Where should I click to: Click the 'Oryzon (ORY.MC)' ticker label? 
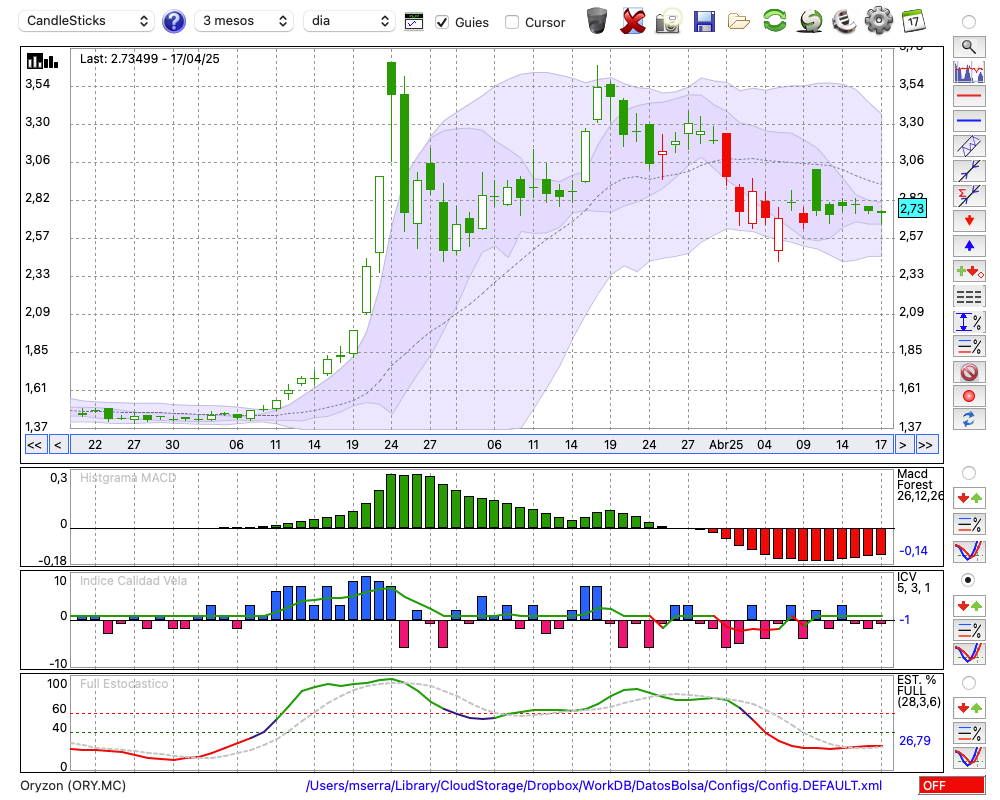tap(73, 785)
